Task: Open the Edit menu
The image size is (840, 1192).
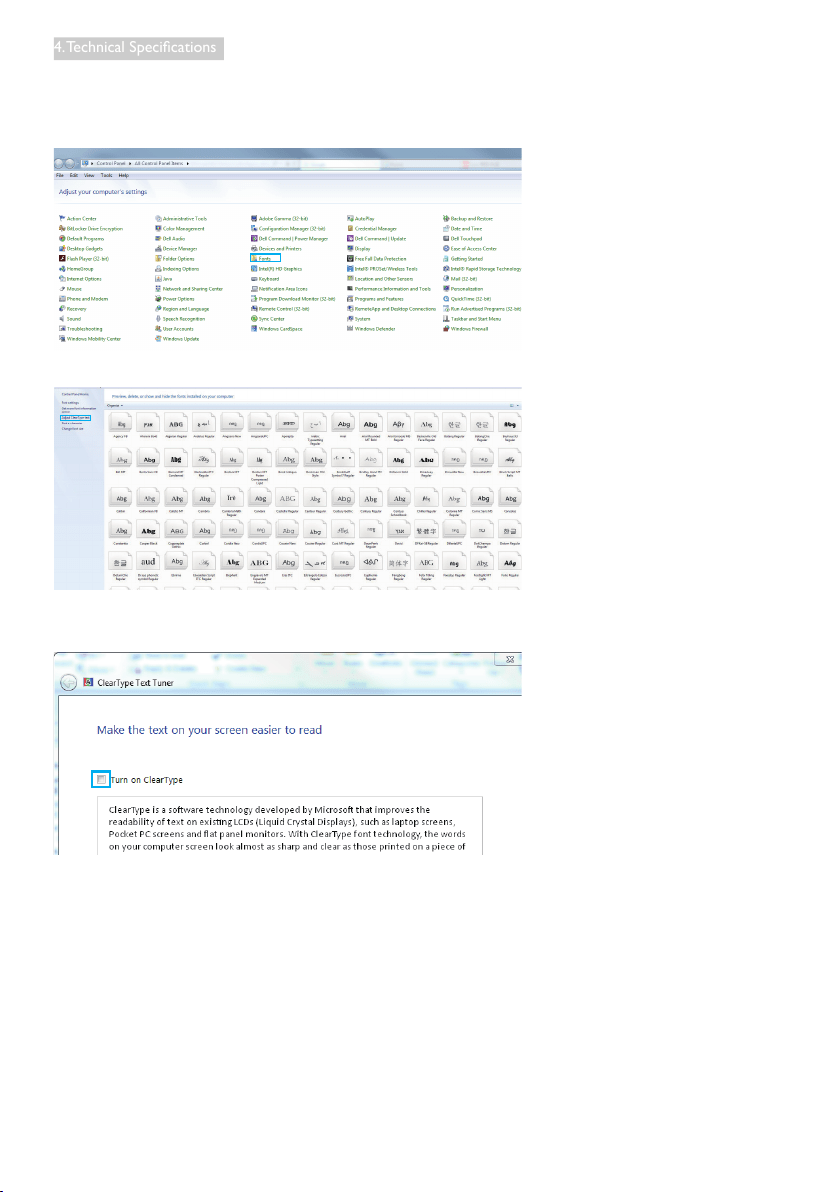Action: coord(74,175)
